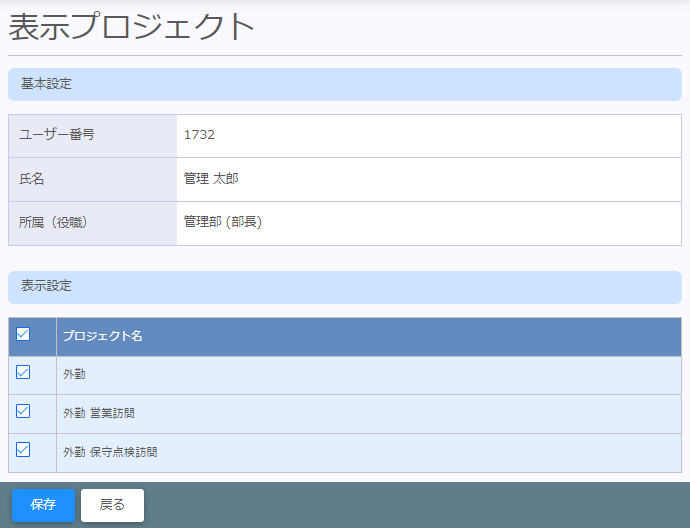The image size is (690, 528).
Task: Click the ユーザー番号 field label
Action: coord(57,135)
